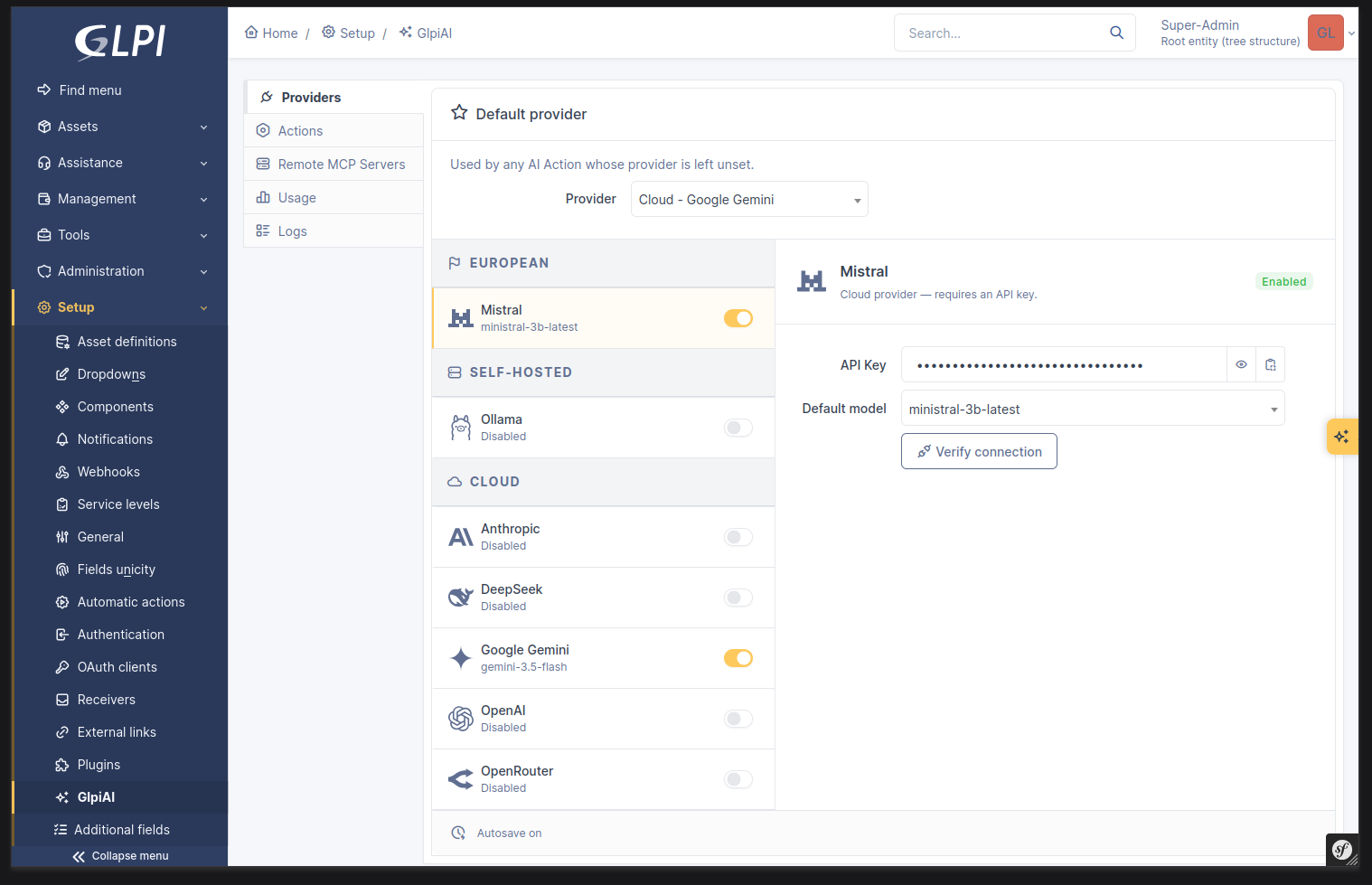Collapse the Setup menu

pyautogui.click(x=121, y=307)
